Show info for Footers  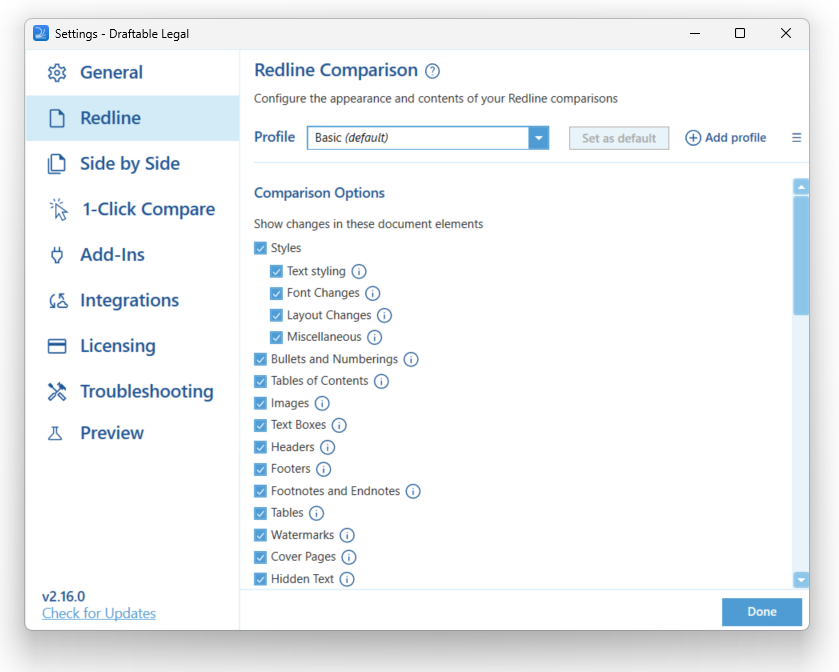(x=324, y=469)
